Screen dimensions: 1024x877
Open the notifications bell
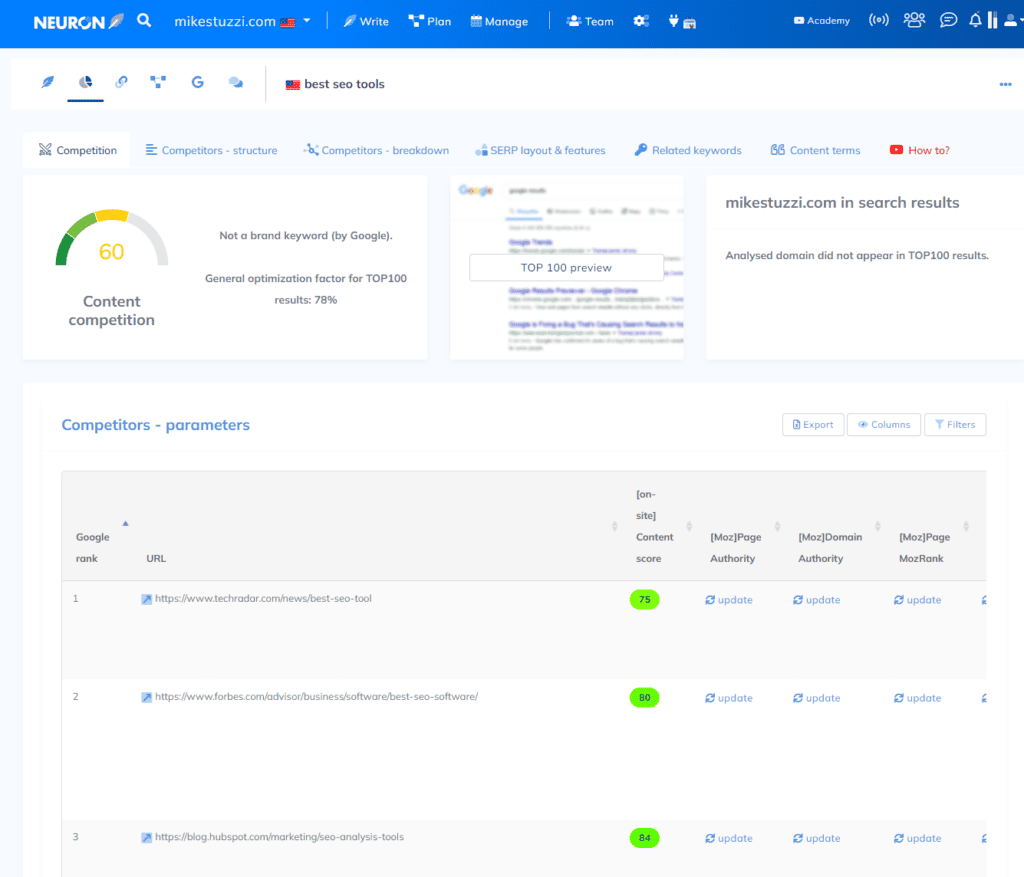(975, 20)
